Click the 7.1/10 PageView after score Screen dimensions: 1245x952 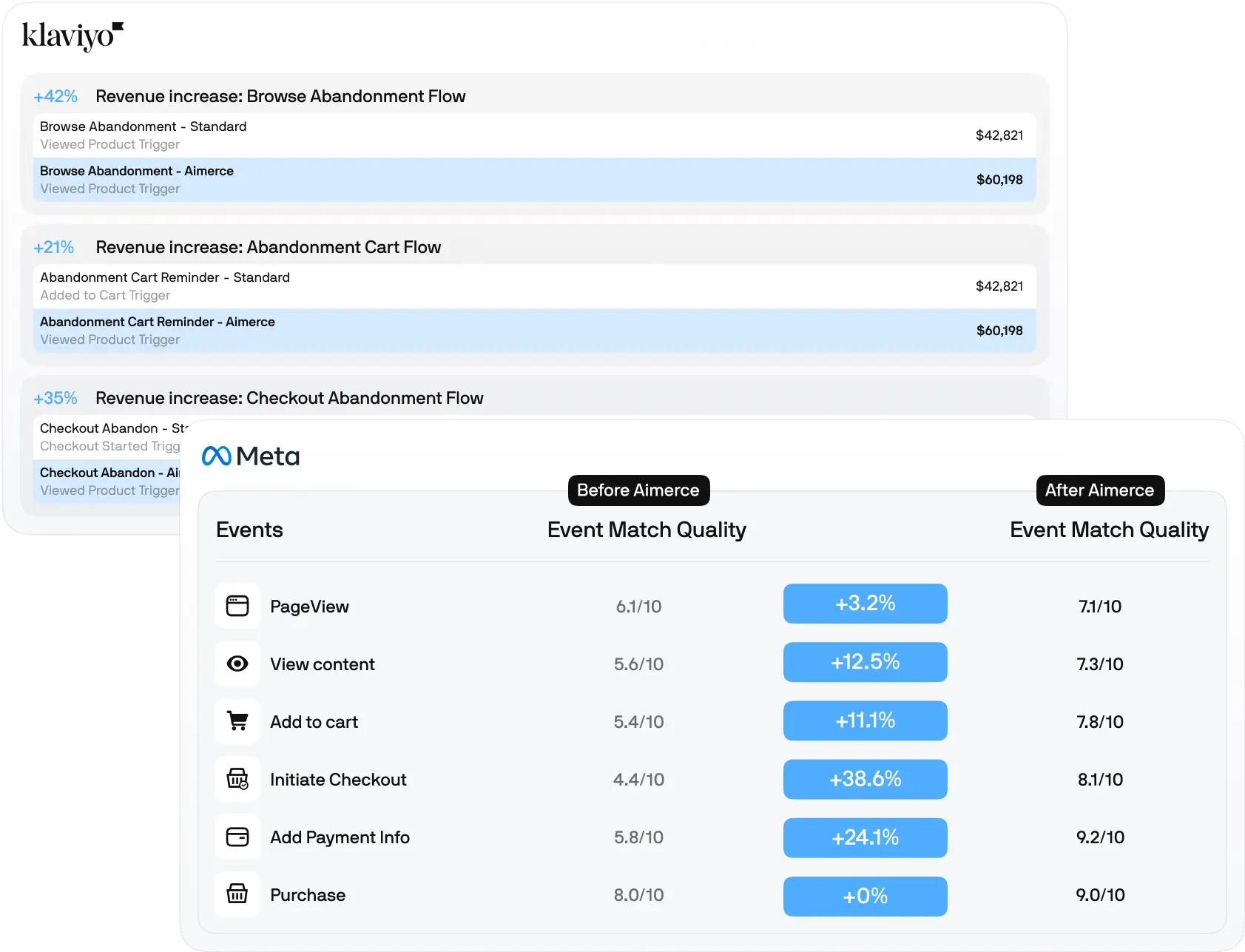click(1100, 607)
